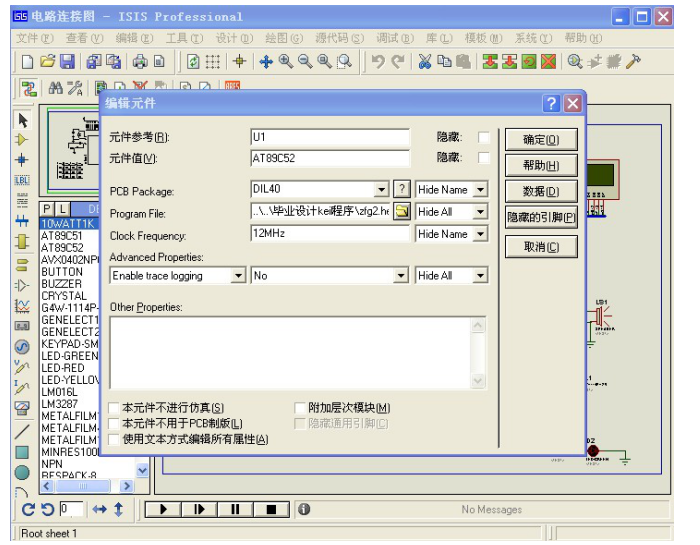Select the 2D box drawing tool
The image size is (700, 545).
(22, 452)
